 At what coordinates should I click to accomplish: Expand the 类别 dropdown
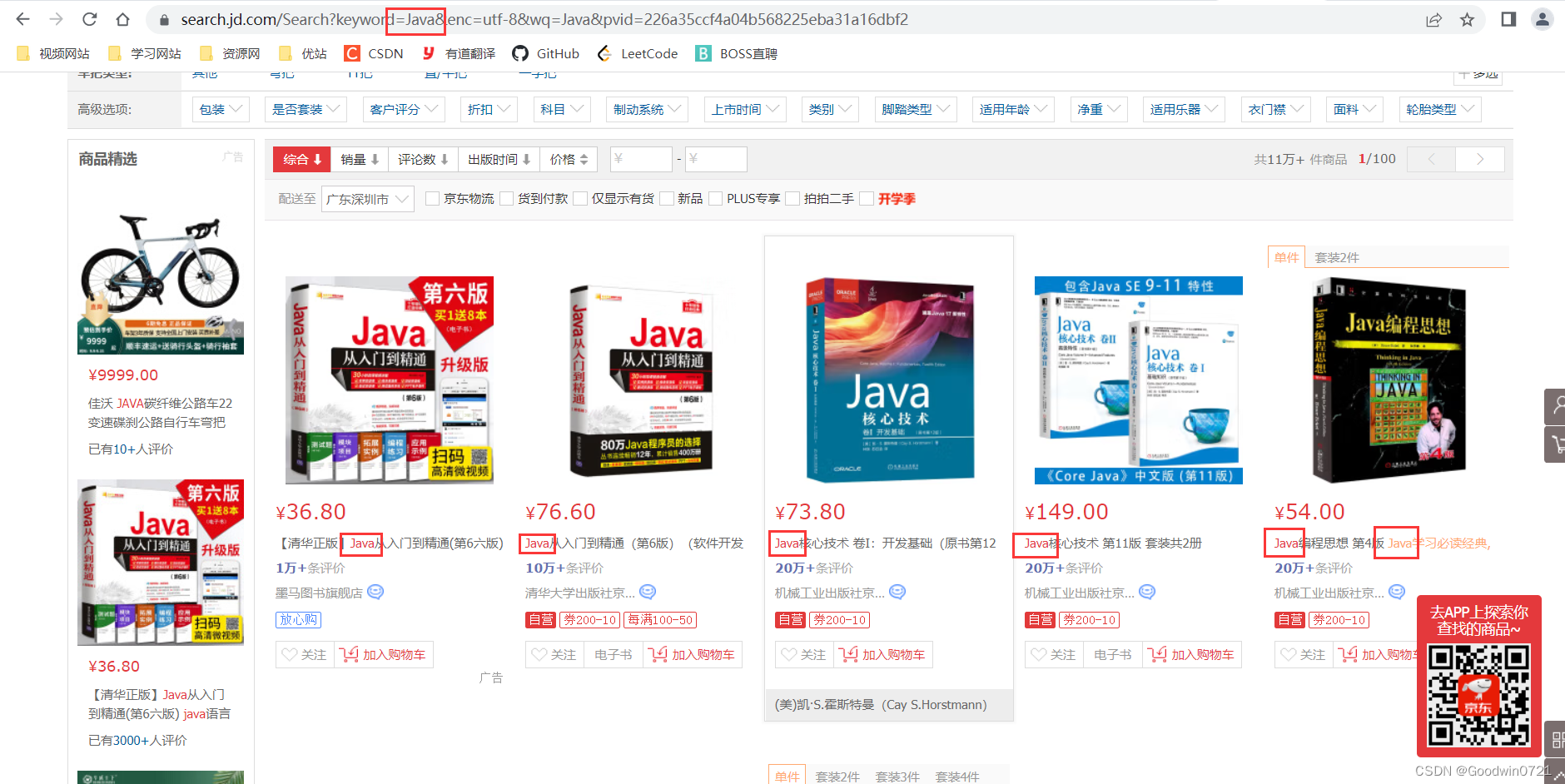(831, 109)
